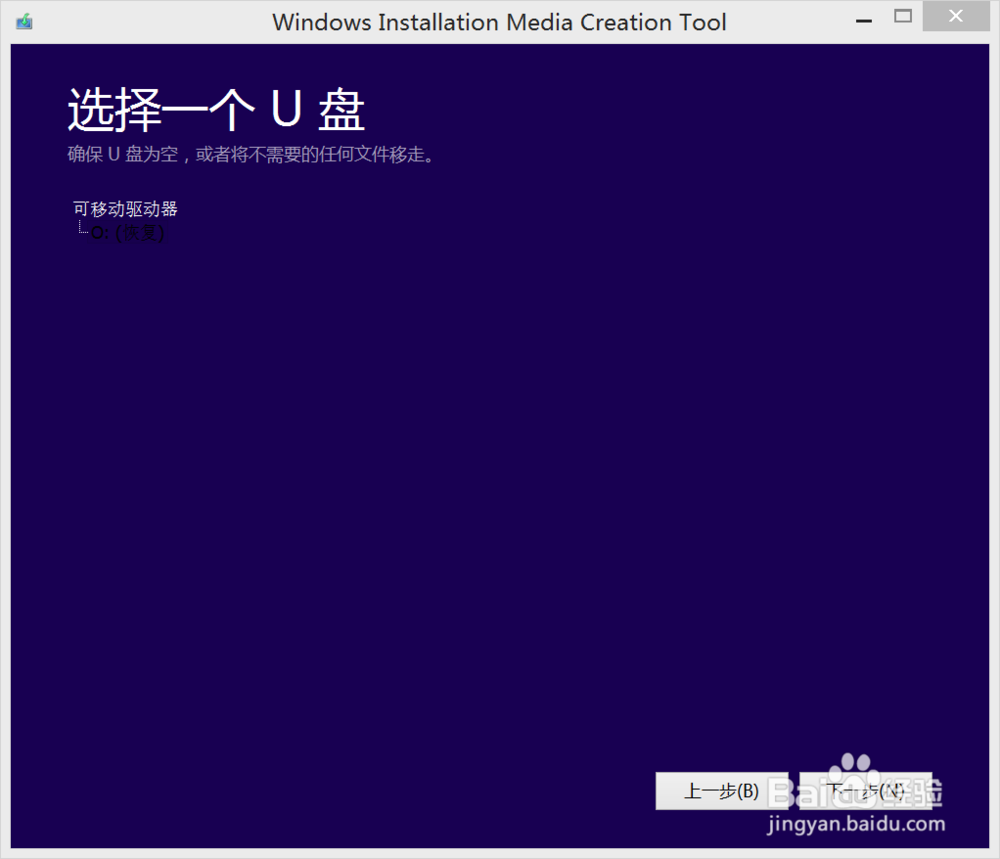Image resolution: width=1000 pixels, height=859 pixels.
Task: Continue with 下一步(N) button
Action: [865, 791]
